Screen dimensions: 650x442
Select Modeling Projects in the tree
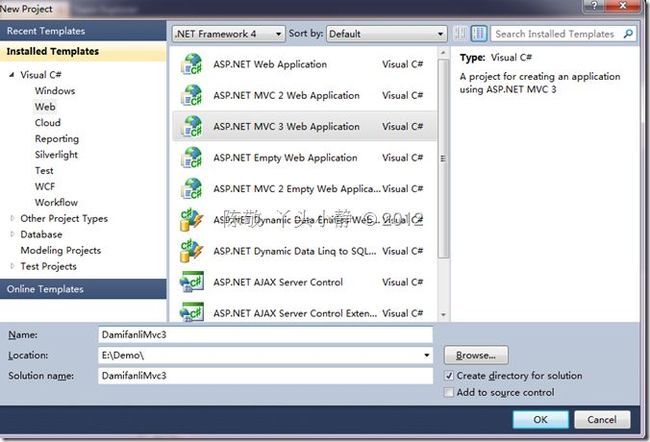pyautogui.click(x=61, y=250)
